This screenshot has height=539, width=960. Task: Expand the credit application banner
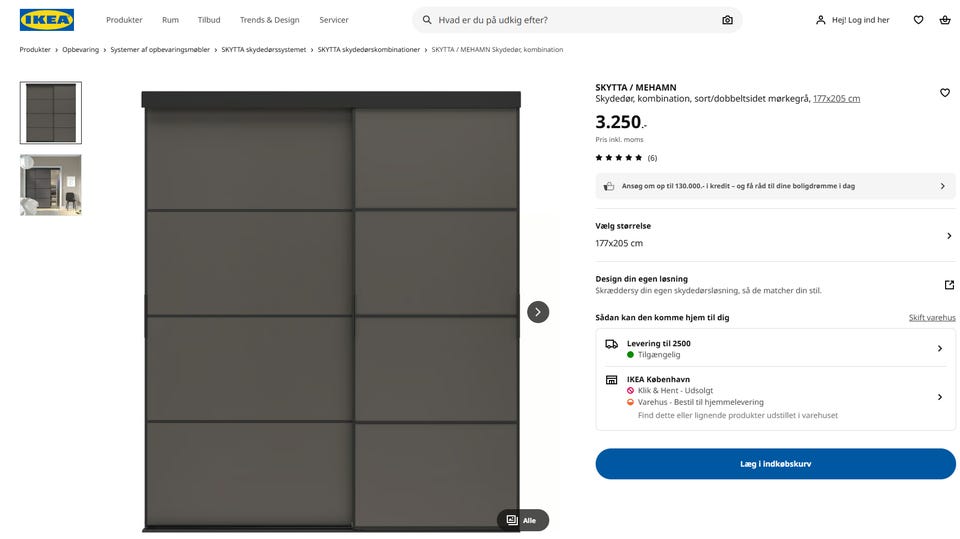pyautogui.click(x=941, y=186)
